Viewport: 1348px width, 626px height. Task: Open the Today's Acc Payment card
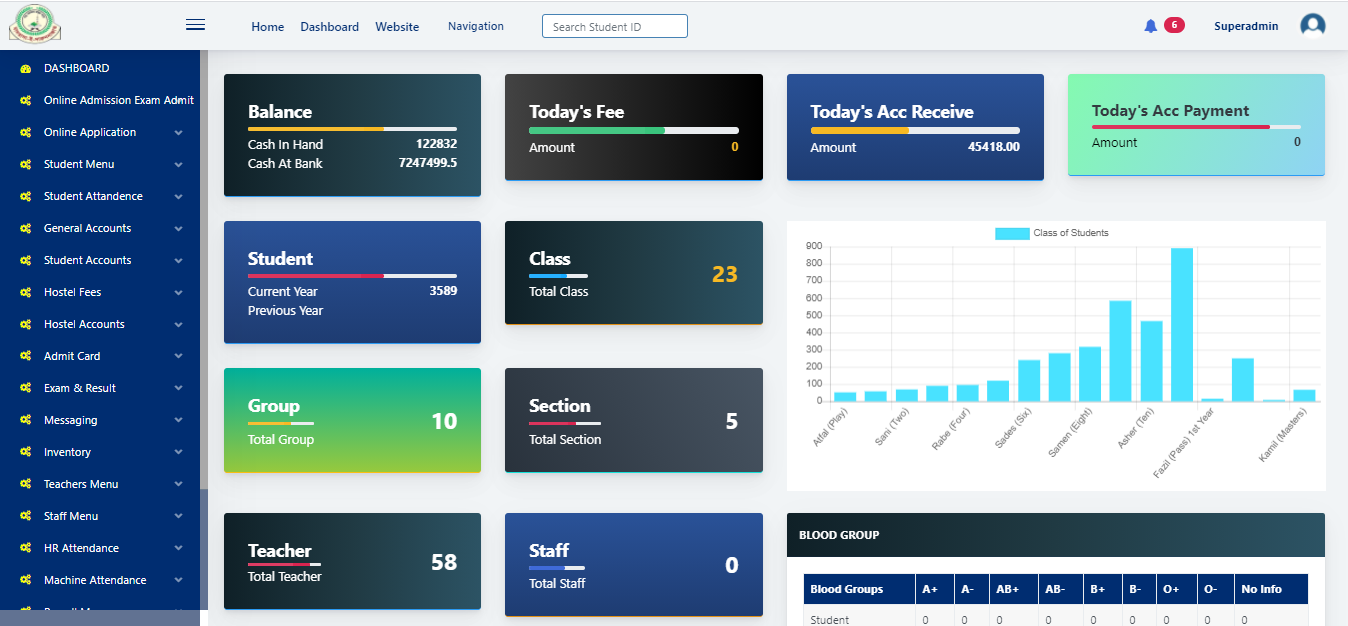pos(1196,125)
